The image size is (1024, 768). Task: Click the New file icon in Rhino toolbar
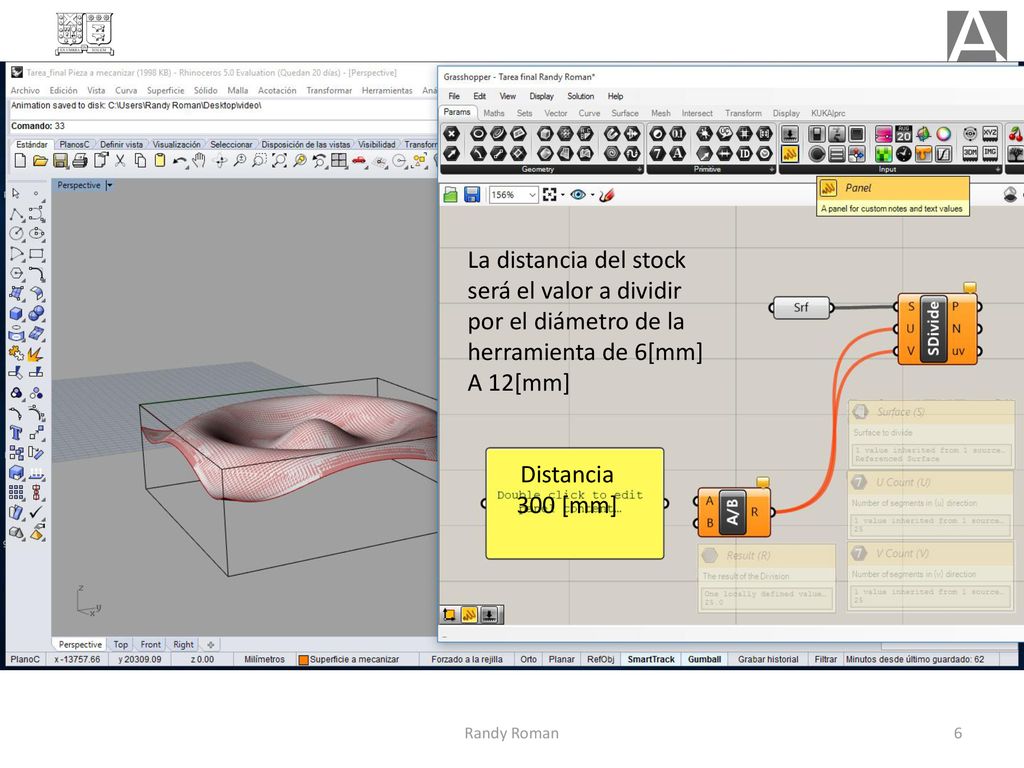pyautogui.click(x=20, y=161)
